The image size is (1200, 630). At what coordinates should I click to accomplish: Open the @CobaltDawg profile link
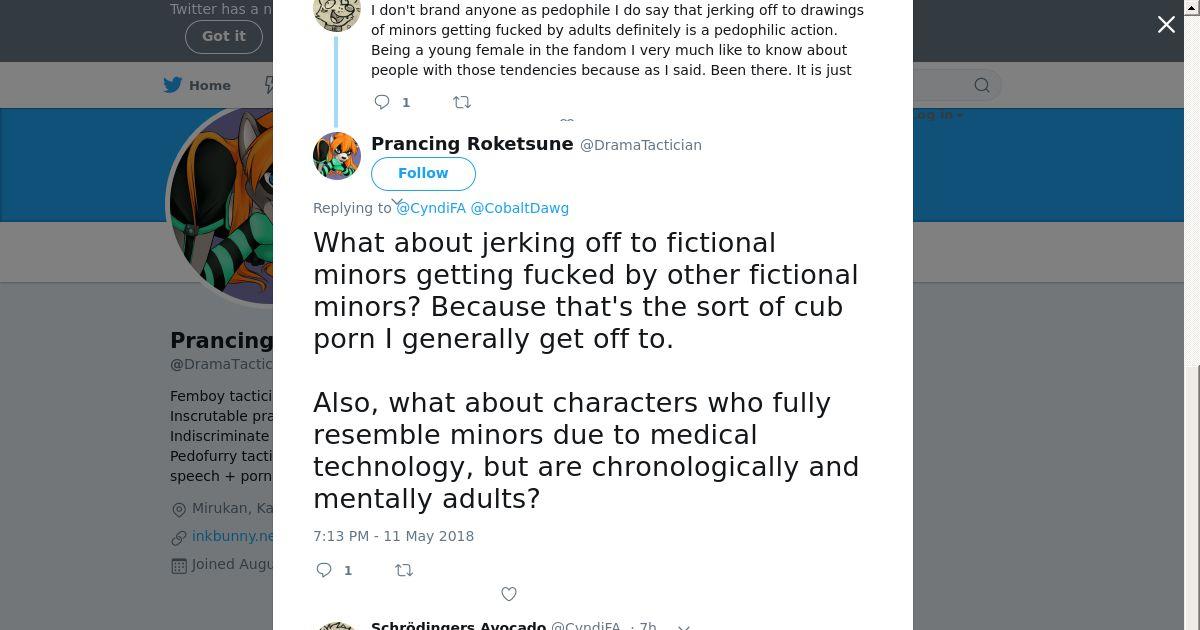[x=519, y=208]
